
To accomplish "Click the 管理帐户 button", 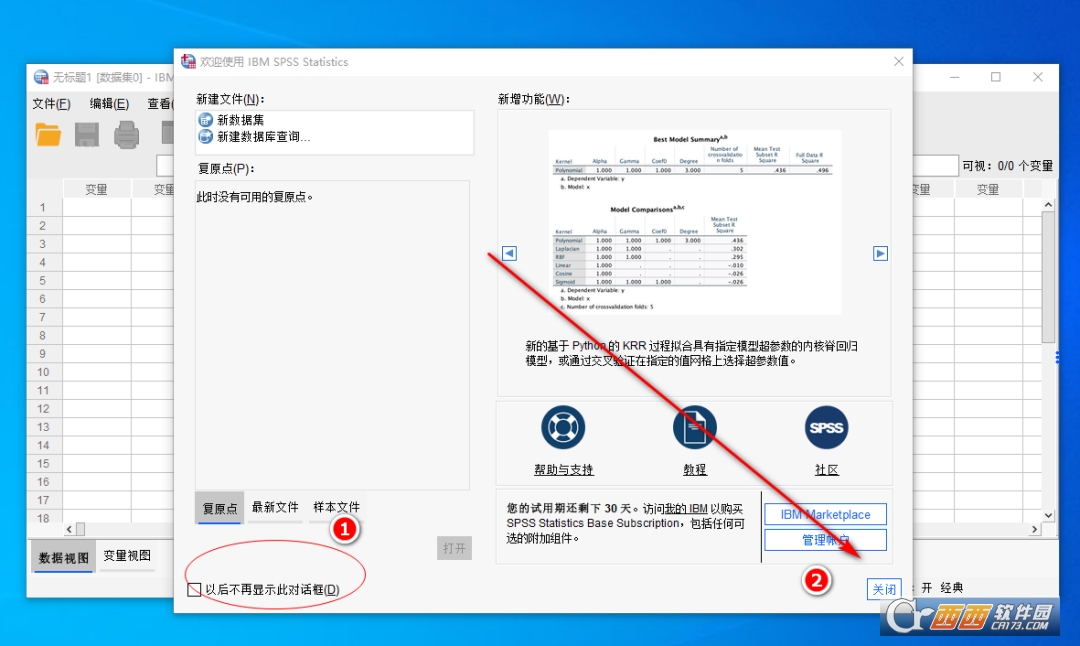I will point(825,540).
